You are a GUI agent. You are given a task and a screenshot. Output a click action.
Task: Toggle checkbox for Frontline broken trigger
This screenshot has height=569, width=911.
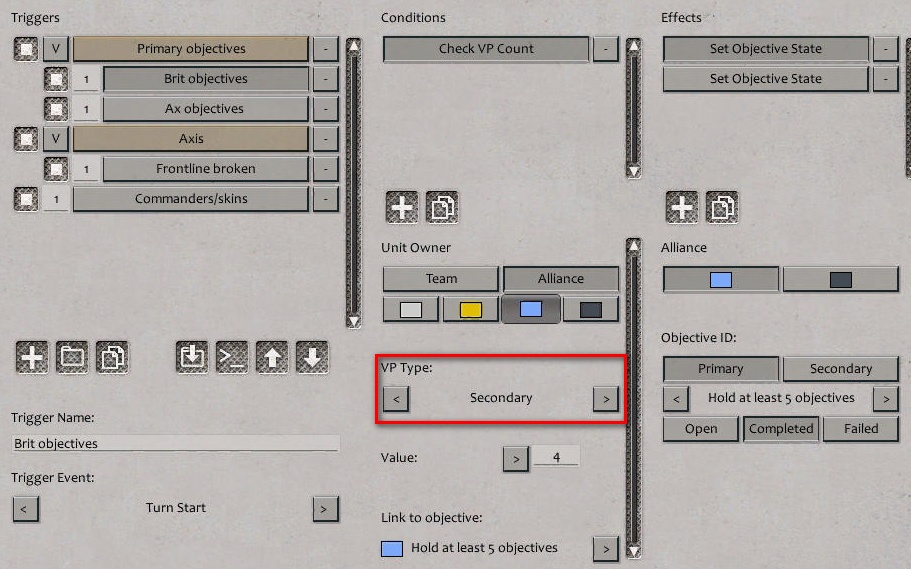[56, 169]
